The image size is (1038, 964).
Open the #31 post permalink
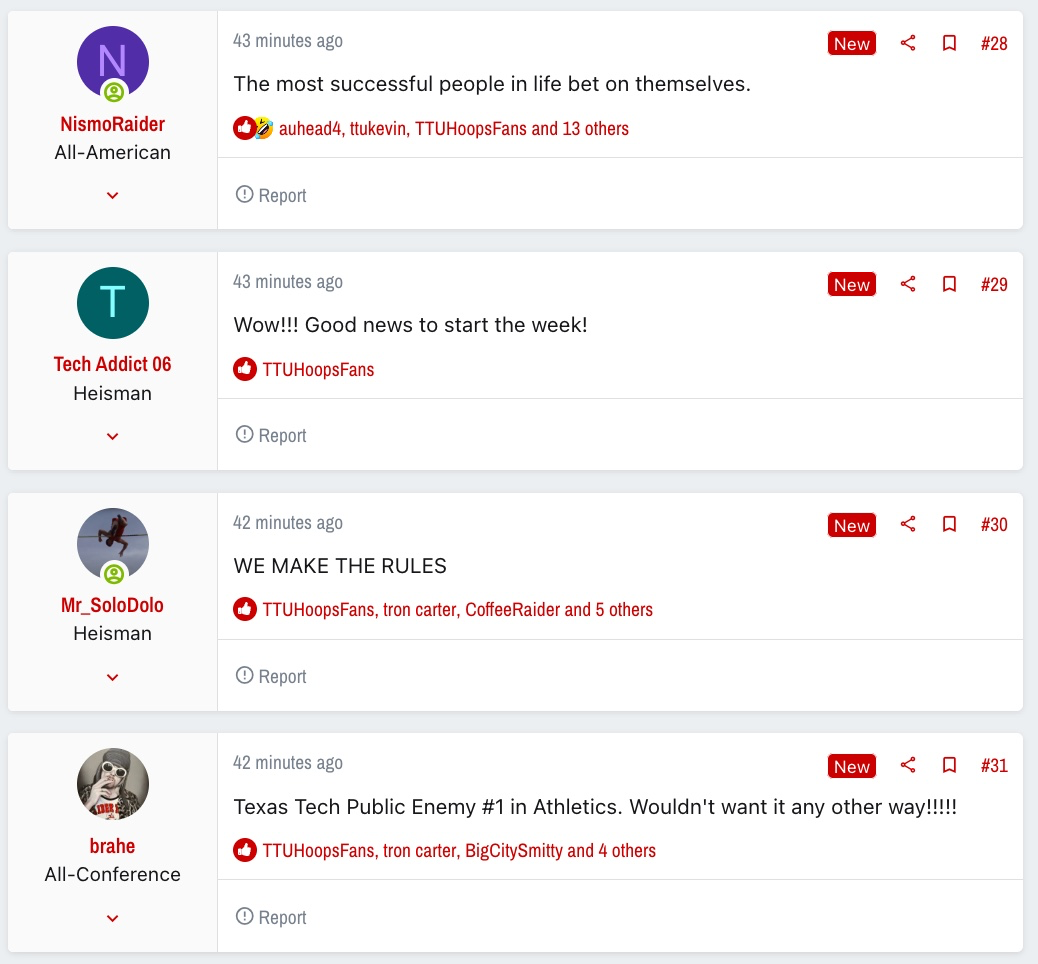994,765
